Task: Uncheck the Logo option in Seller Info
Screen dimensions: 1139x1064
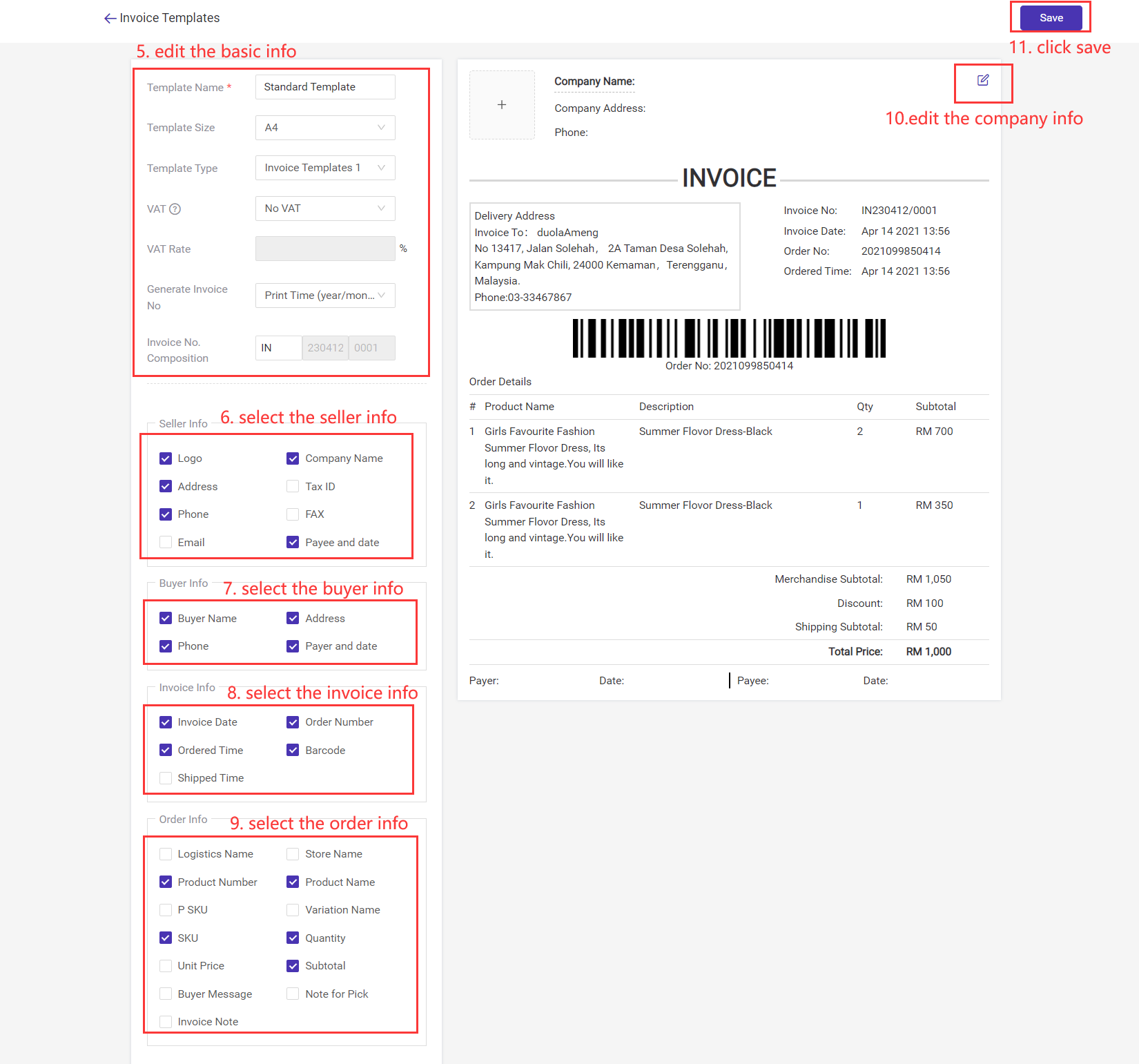Action: (166, 458)
